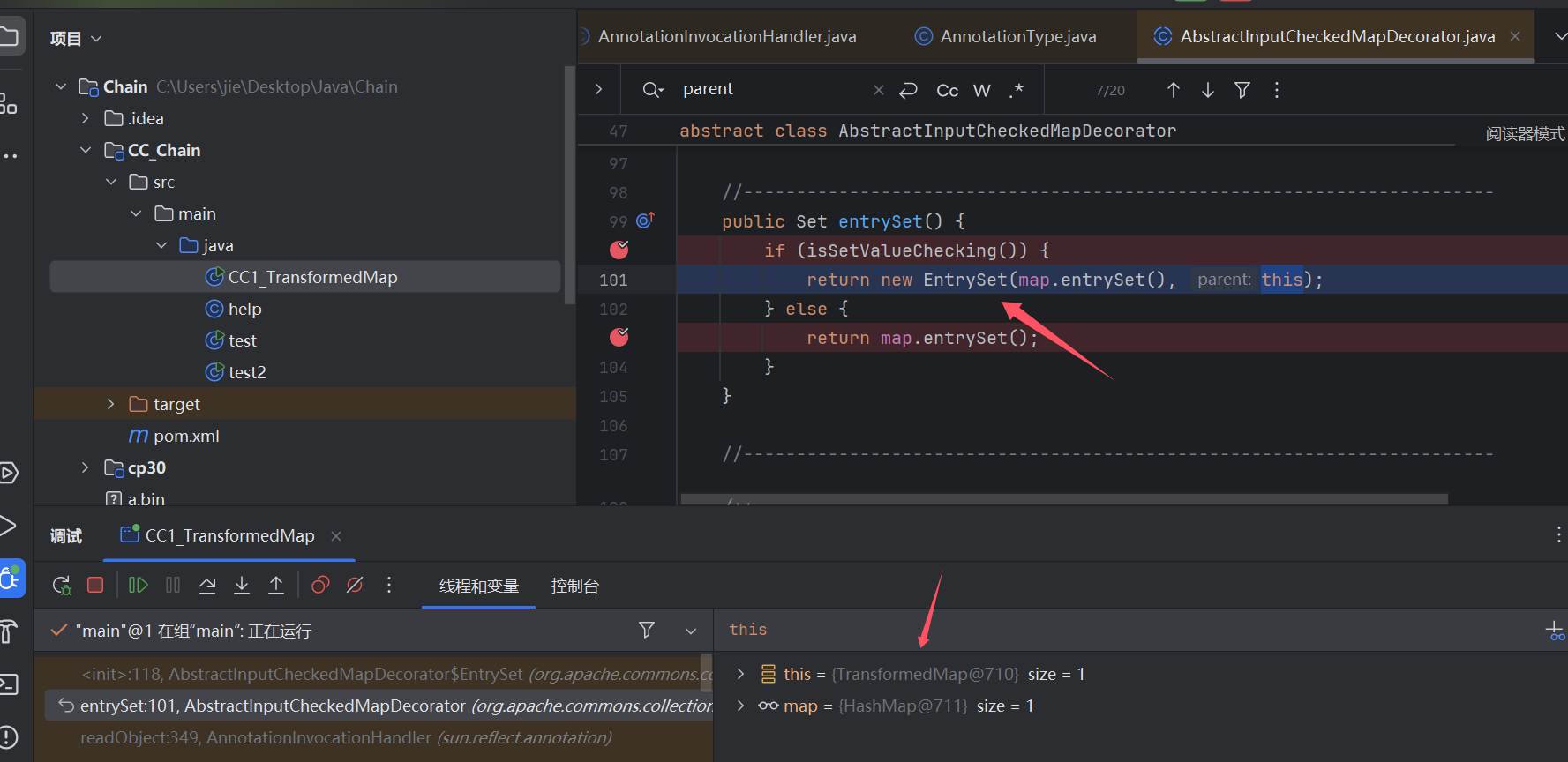Select the CC1_TransformedMap debug session tab
The image size is (1568, 762).
[229, 535]
